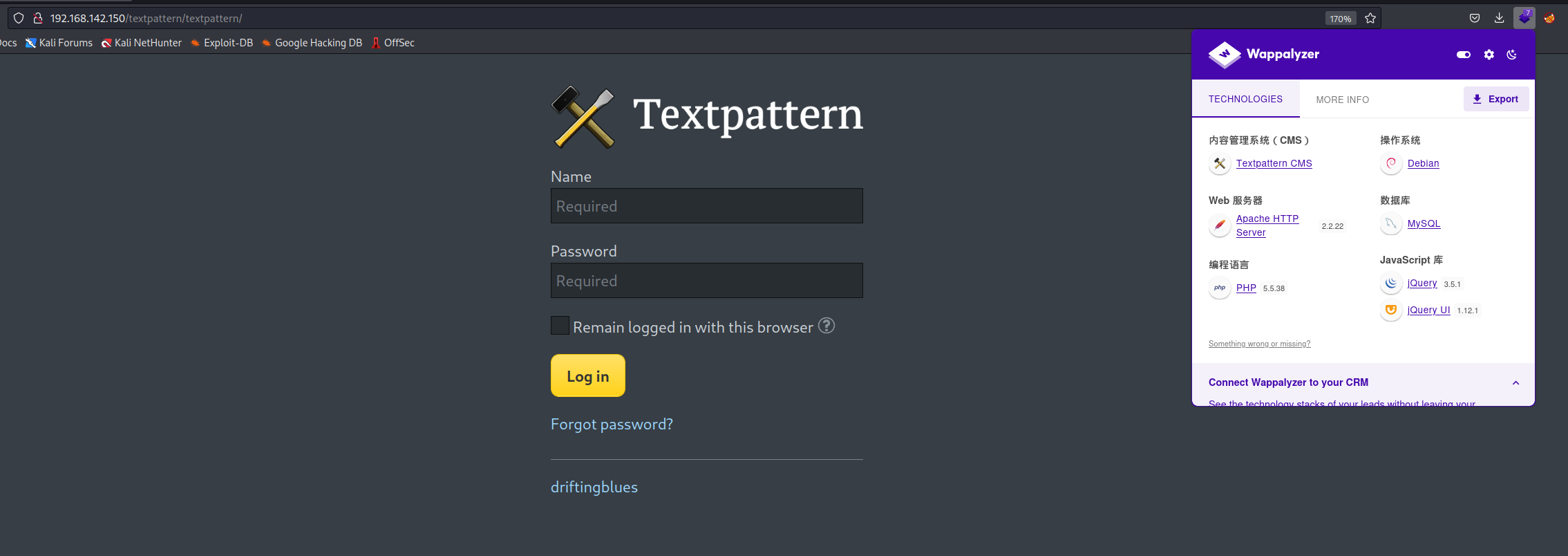Screen dimensions: 1568x556
Task: Click the Export button in Wappalyzer
Action: (1495, 99)
